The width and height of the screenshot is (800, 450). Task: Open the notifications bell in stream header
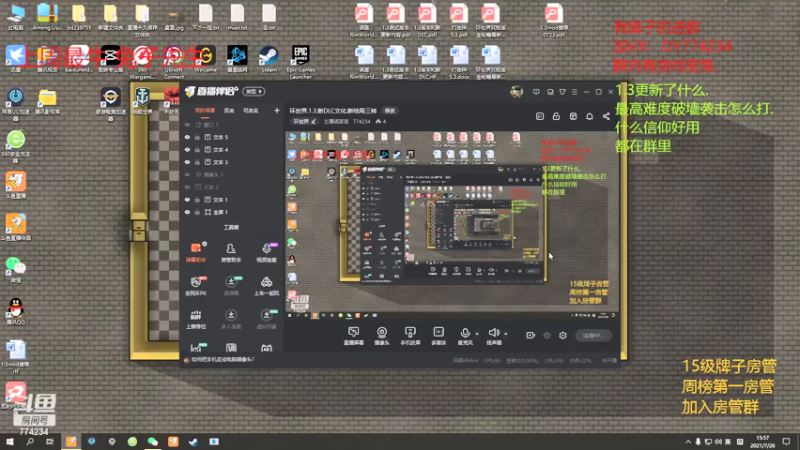[x=589, y=116]
